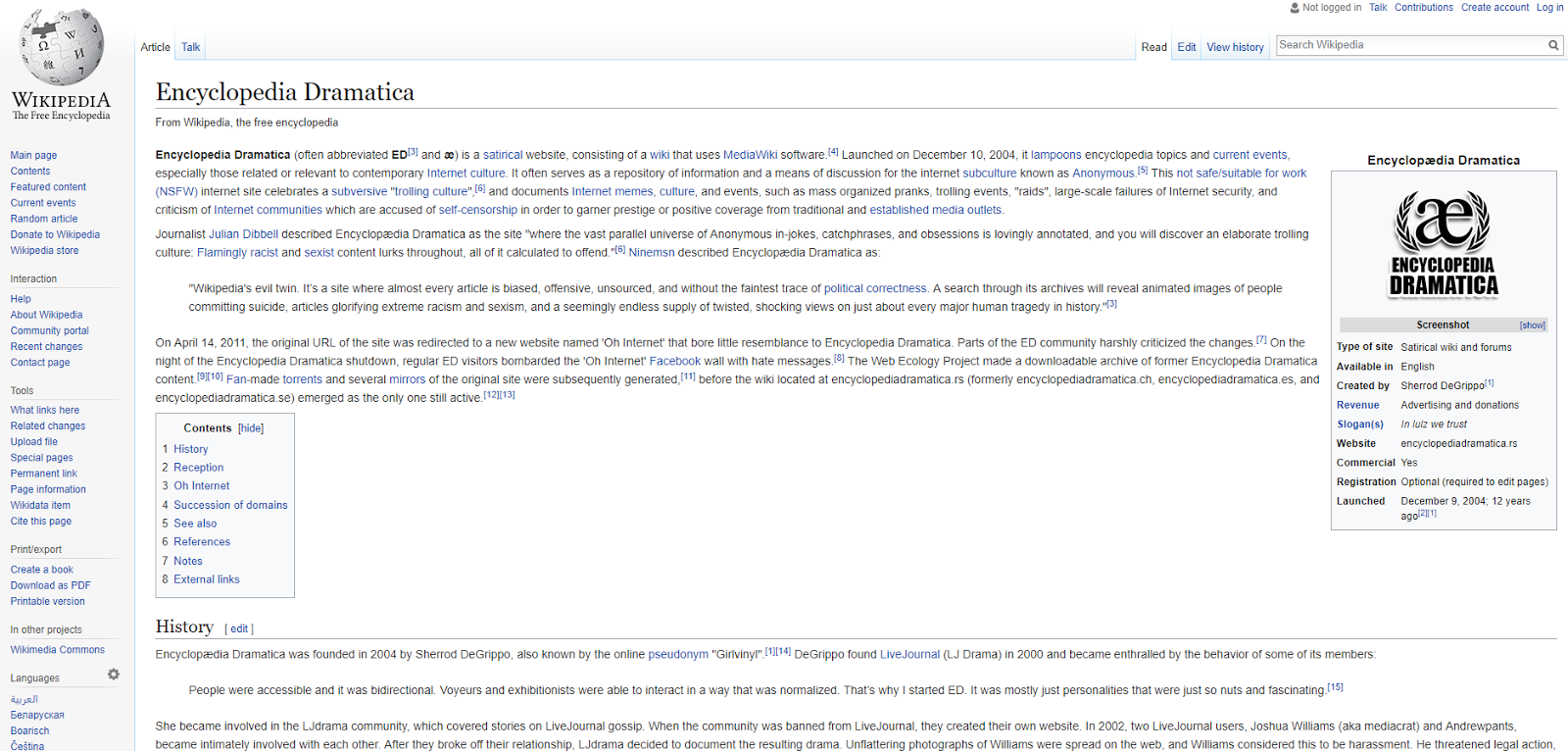Show the infobox Screenshot section
Screen dimensions: 1568x751
[1533, 325]
